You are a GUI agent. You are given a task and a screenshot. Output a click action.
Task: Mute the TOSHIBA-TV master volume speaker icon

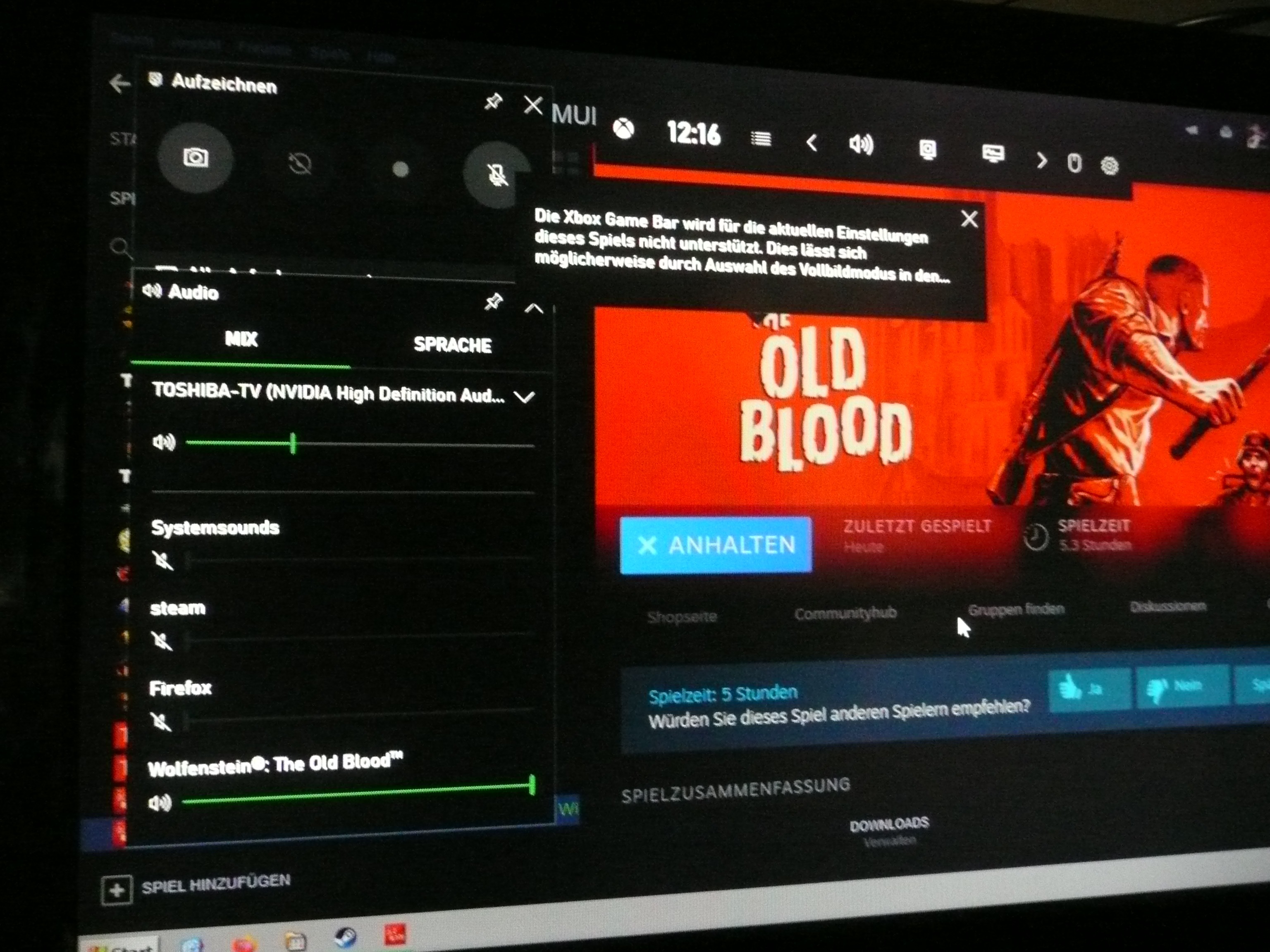tap(164, 442)
